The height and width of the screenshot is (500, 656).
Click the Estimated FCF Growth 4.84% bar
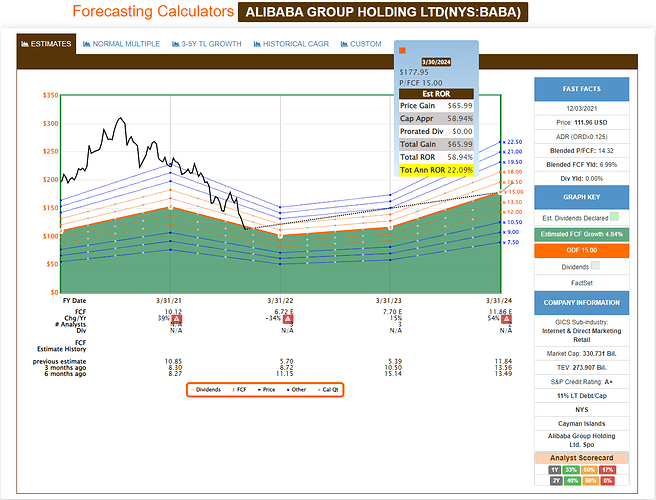point(582,234)
